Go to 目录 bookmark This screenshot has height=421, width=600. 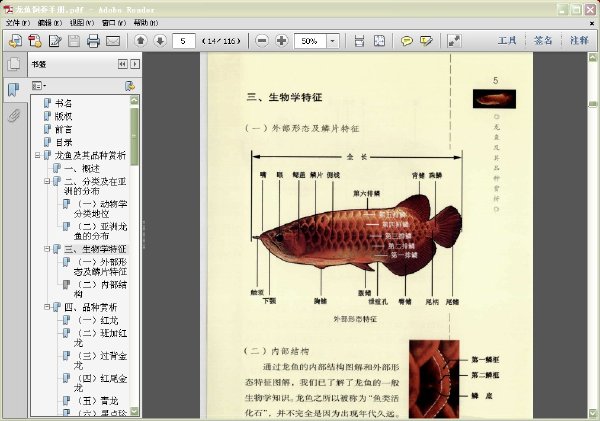click(64, 142)
